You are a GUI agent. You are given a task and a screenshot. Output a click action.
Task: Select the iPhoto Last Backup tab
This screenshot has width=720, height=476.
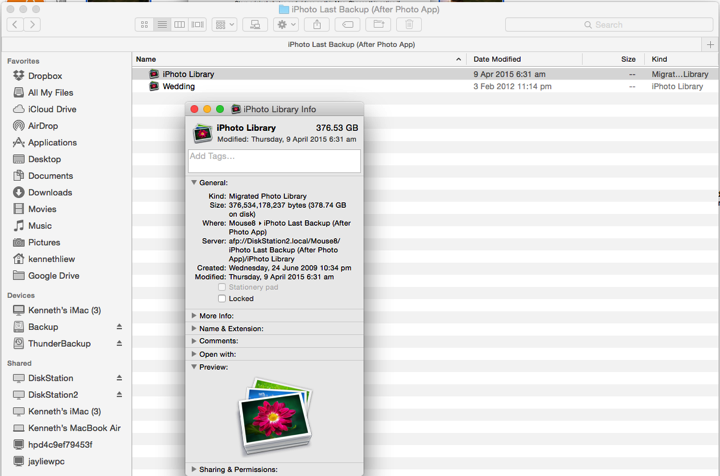pos(351,45)
